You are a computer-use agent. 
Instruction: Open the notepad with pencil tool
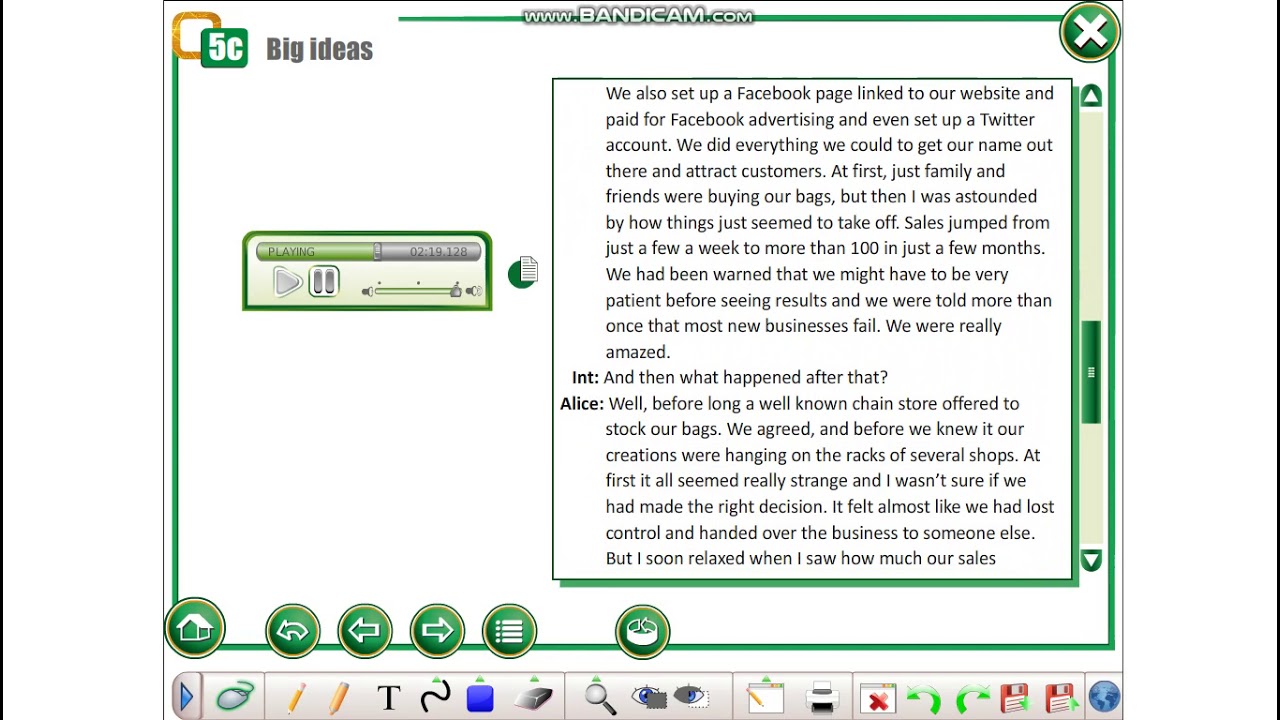coord(765,697)
